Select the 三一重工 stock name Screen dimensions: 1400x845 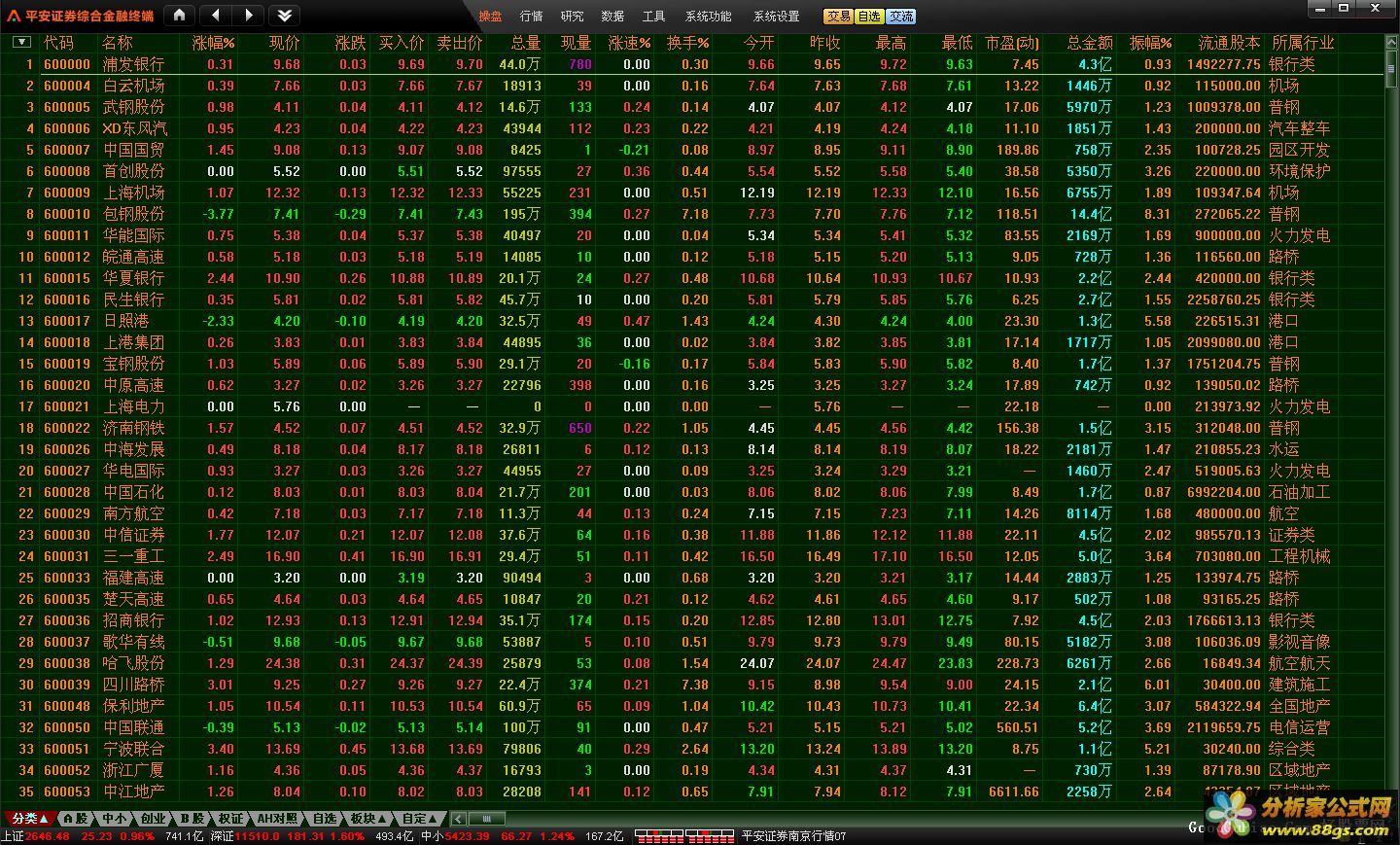point(133,556)
